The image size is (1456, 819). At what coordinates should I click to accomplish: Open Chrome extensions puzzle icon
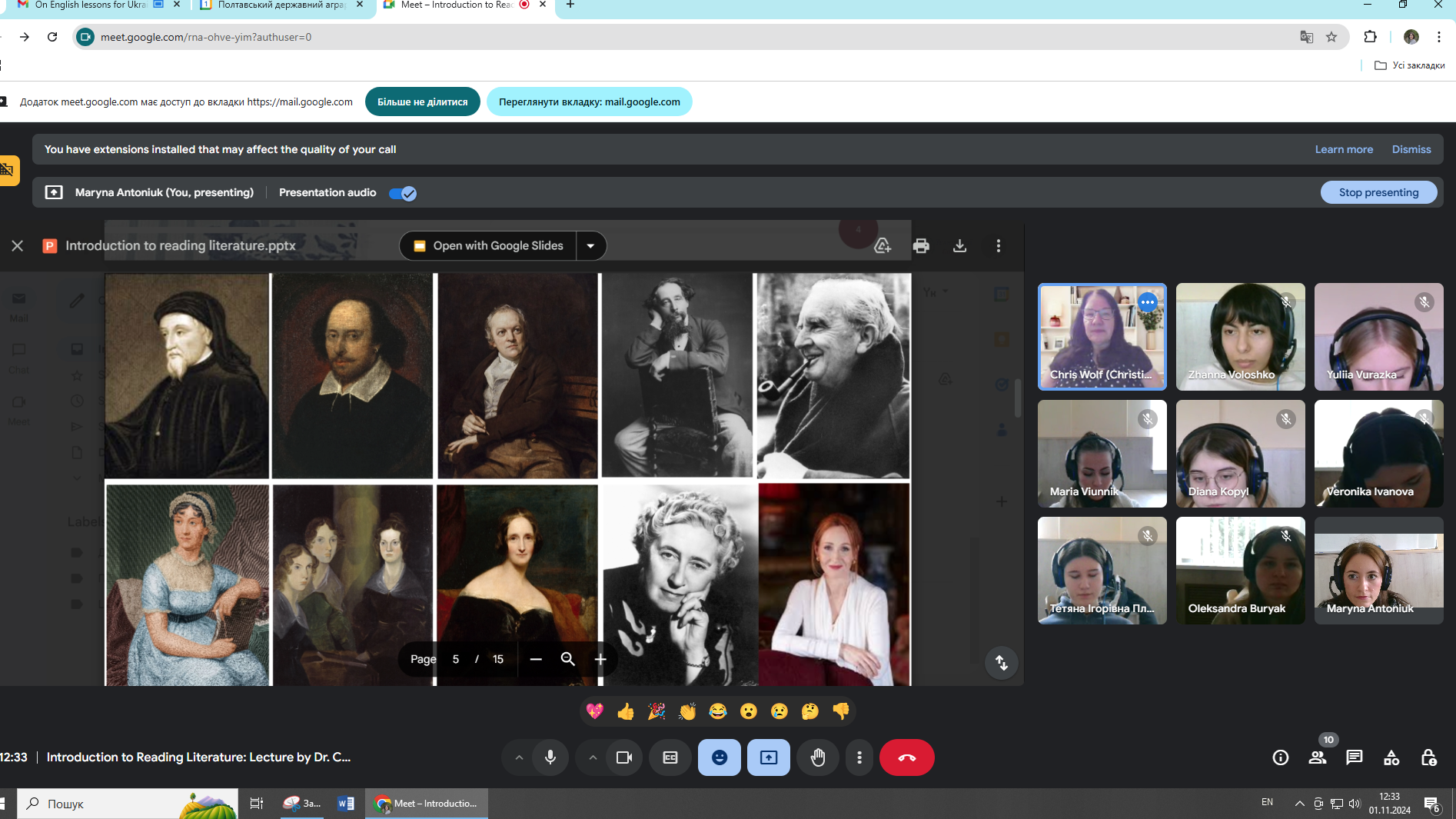point(1370,37)
